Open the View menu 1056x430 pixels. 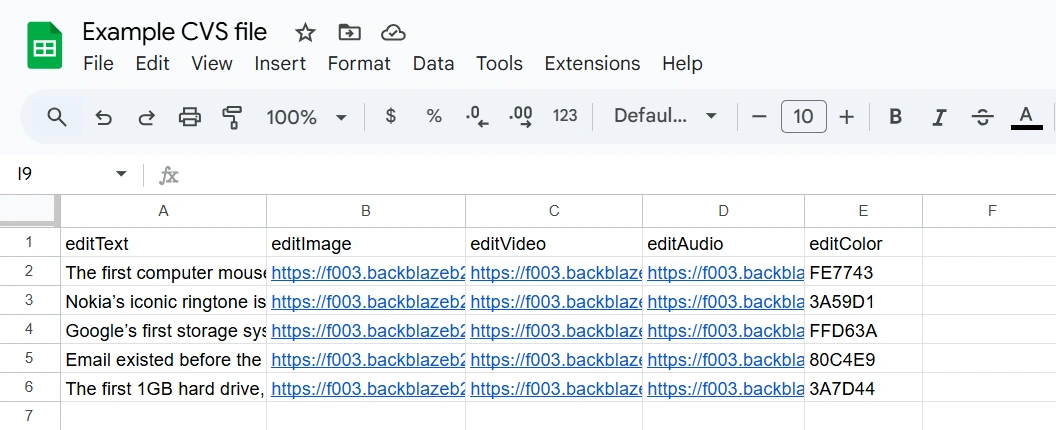211,63
